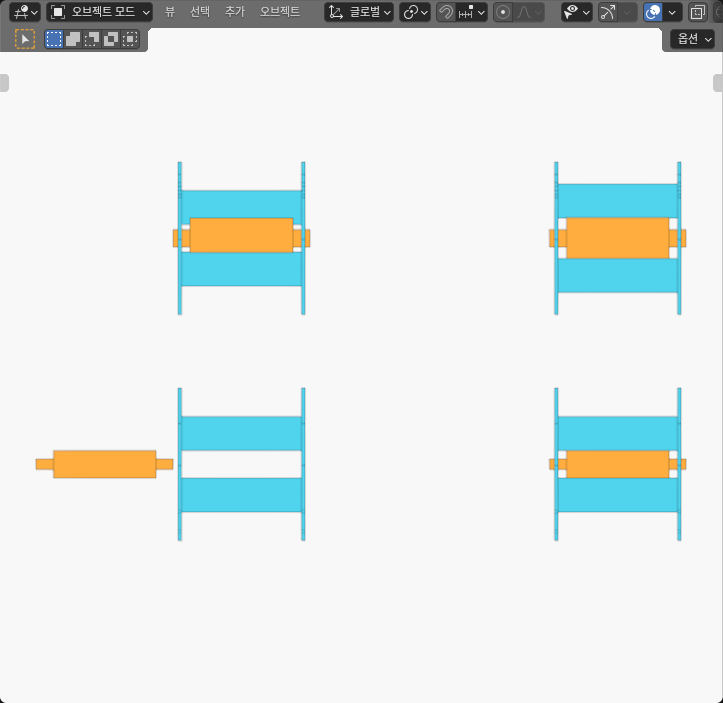Viewport: 723px width, 703px height.
Task: Toggle the viewport gizmos button
Action: click(x=608, y=12)
